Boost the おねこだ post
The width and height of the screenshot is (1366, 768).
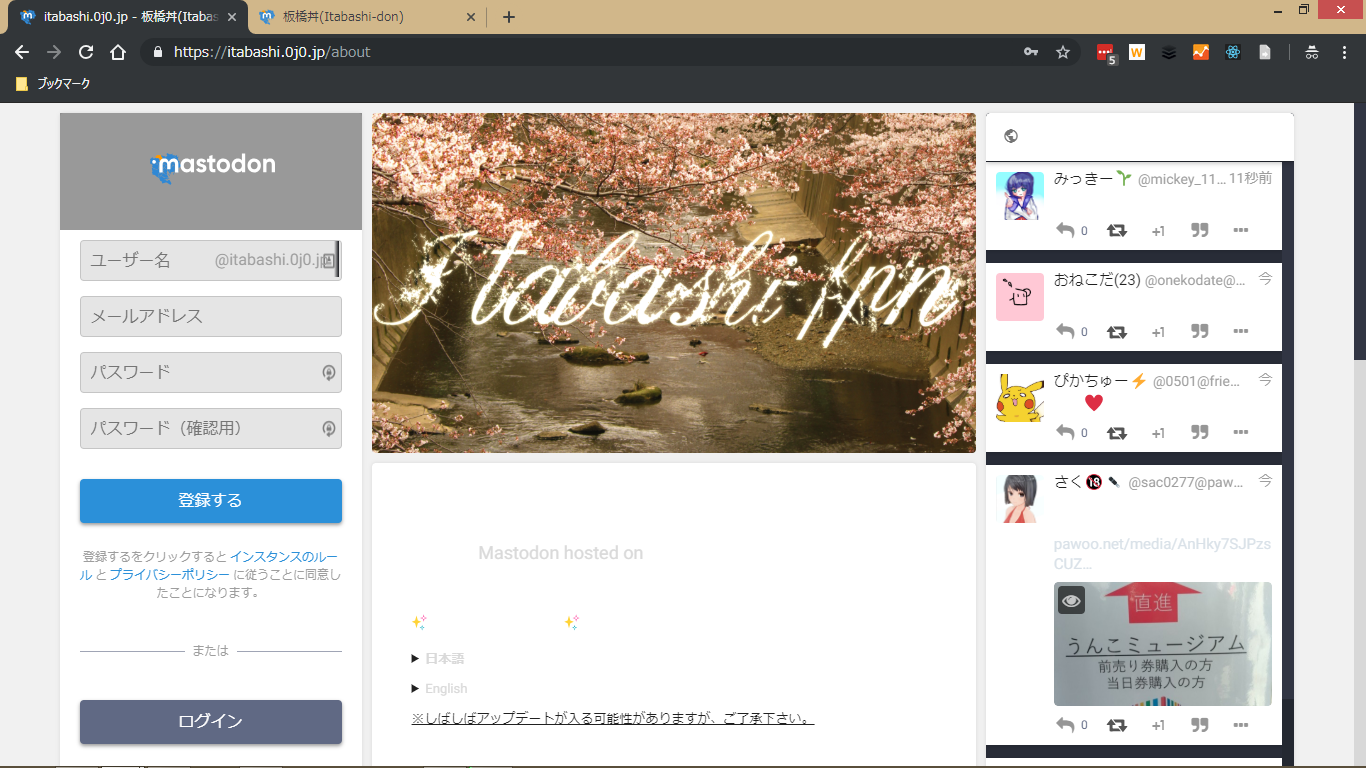click(1117, 331)
